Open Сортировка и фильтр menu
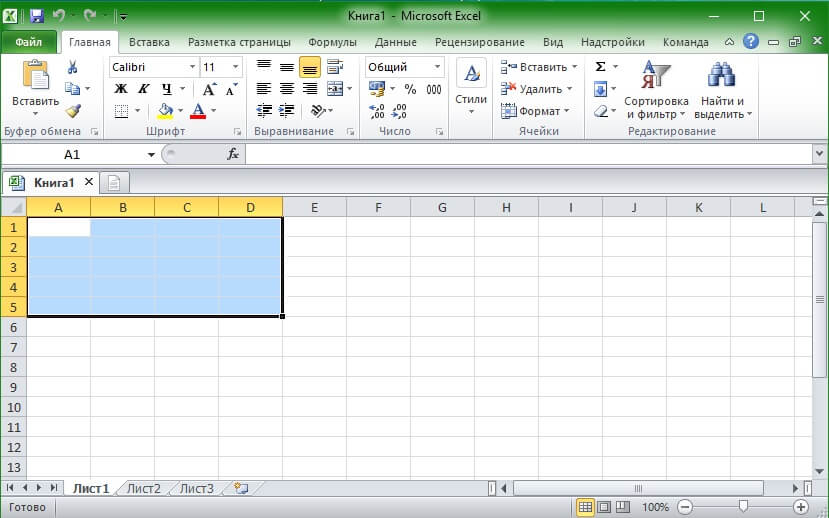Screen dimensions: 829x518 (656, 89)
